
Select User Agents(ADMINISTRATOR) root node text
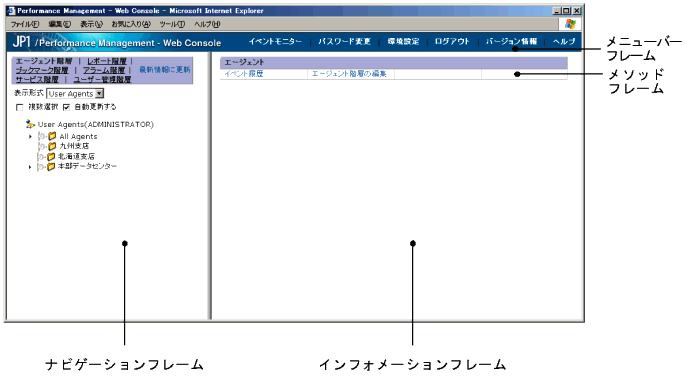pyautogui.click(x=96, y=125)
